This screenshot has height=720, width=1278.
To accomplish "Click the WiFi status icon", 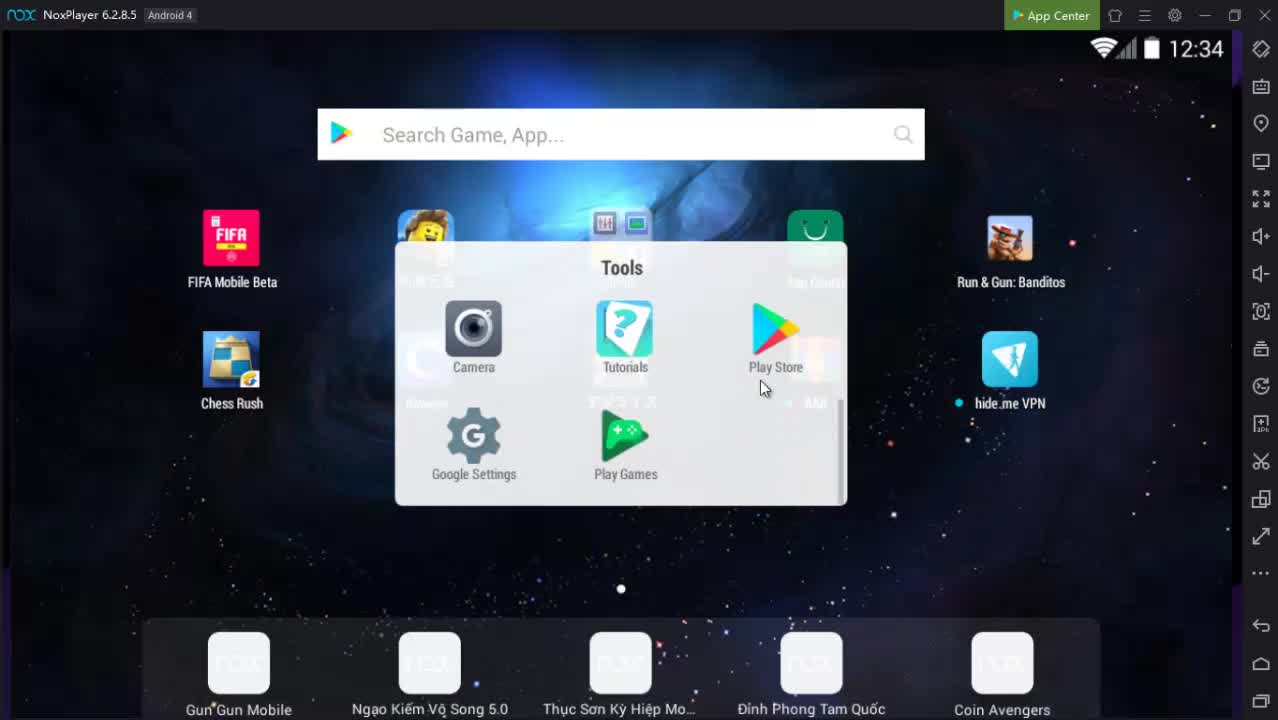I will [x=1103, y=48].
